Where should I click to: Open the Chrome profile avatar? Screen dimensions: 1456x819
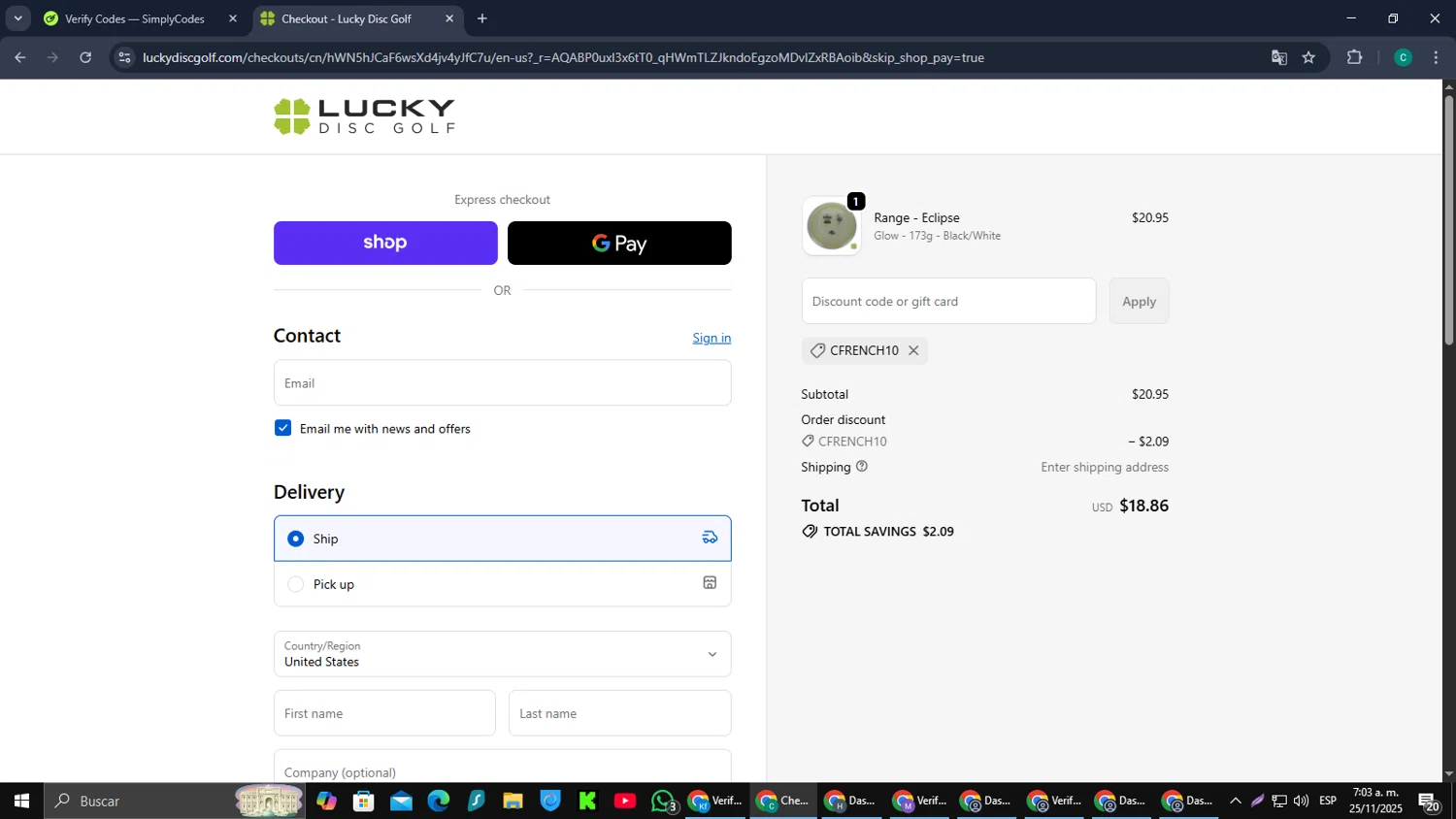pyautogui.click(x=1403, y=57)
